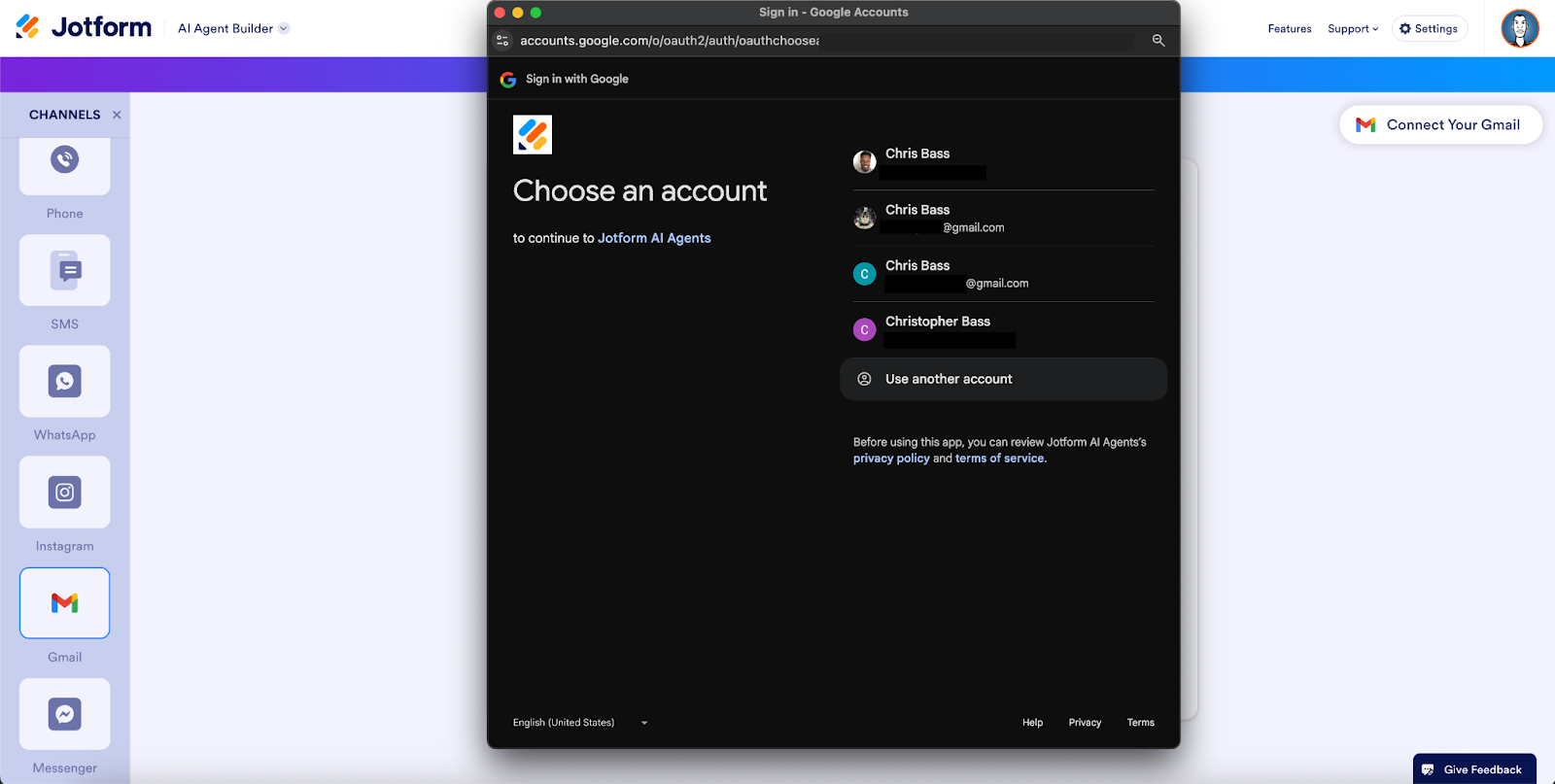Screen dimensions: 1555x784
Task: Open the Messenger channel icon
Action: 64,714
